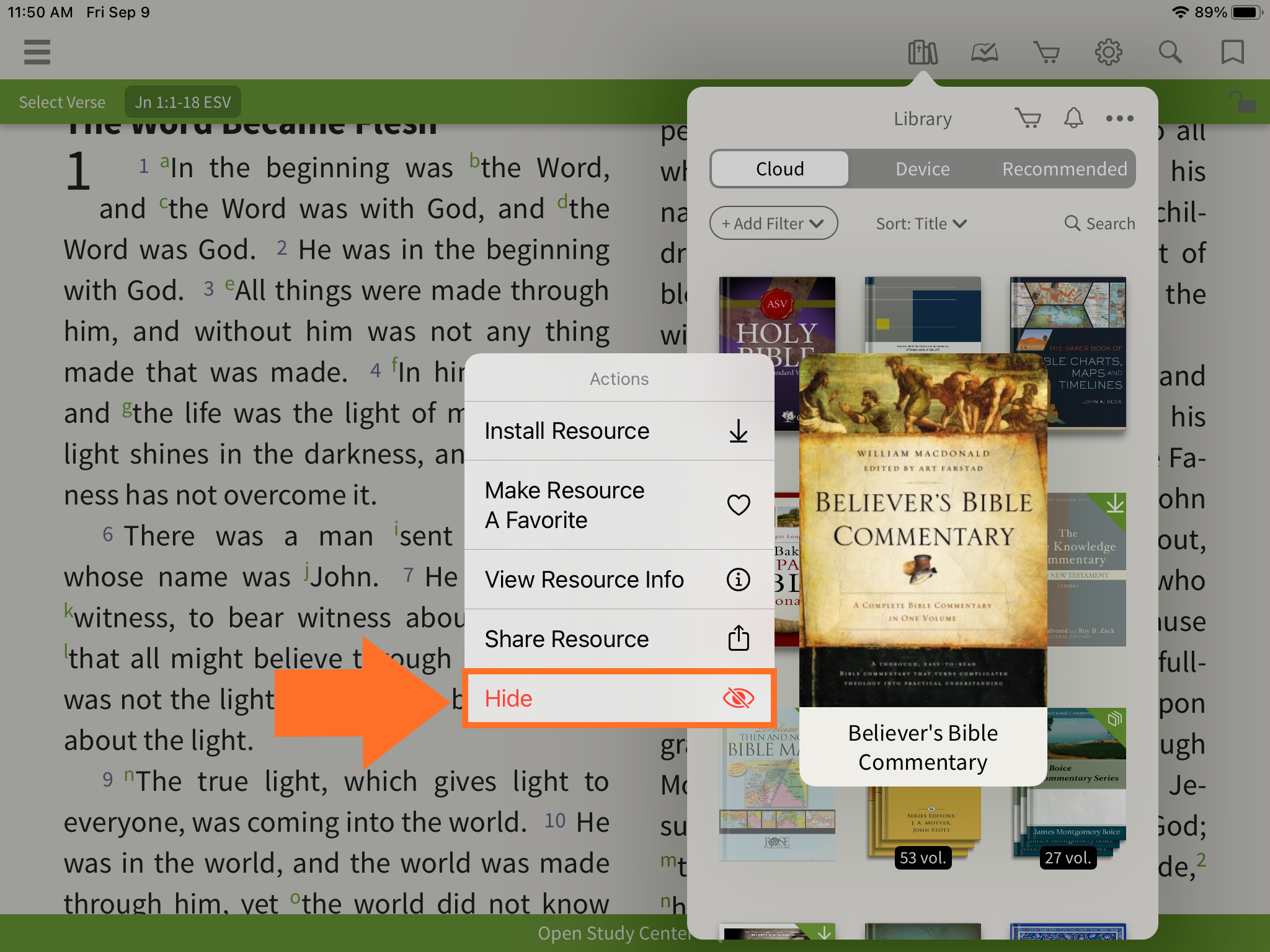Open the cart in Library panel header

coord(1028,118)
